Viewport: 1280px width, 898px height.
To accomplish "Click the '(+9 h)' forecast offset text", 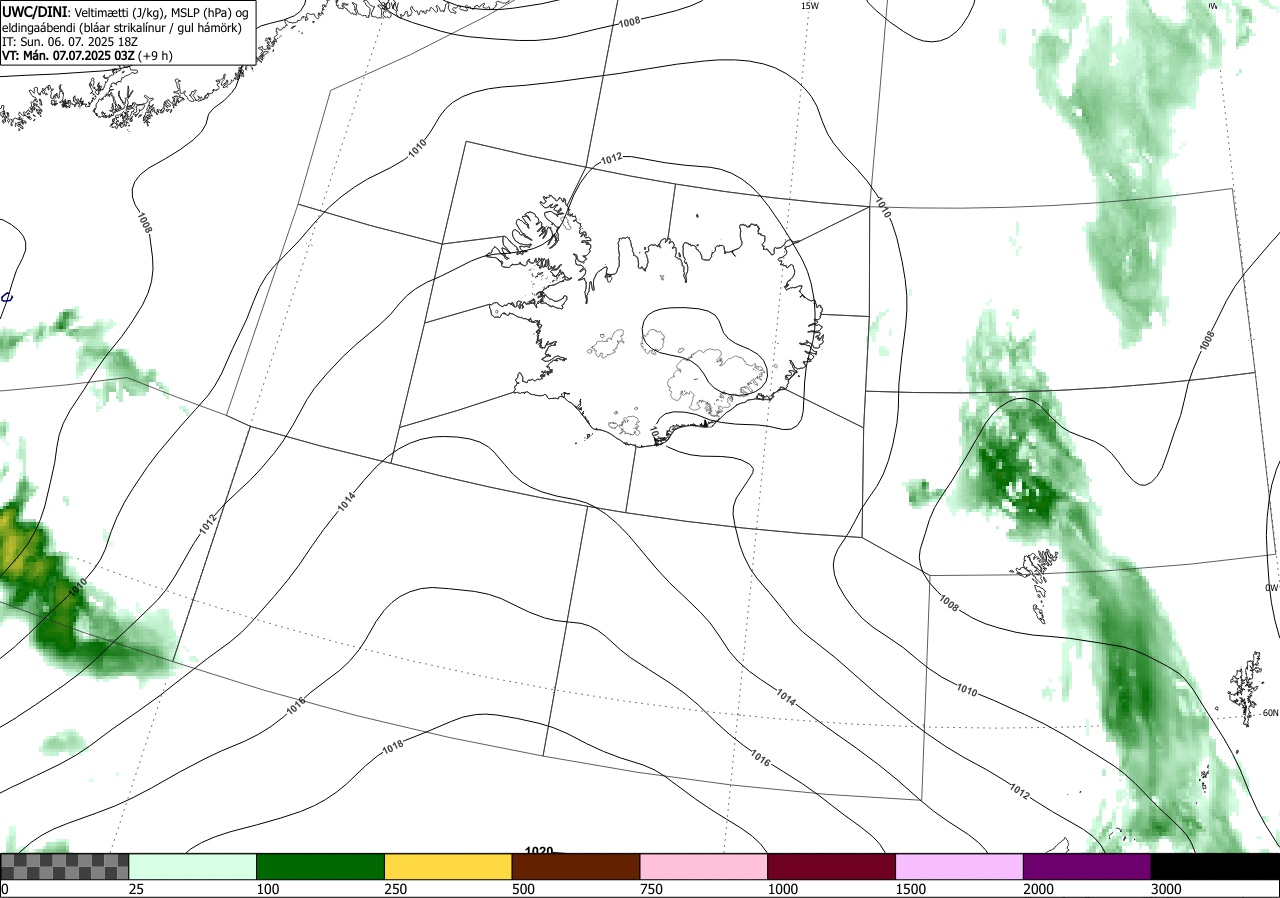I will point(155,56).
